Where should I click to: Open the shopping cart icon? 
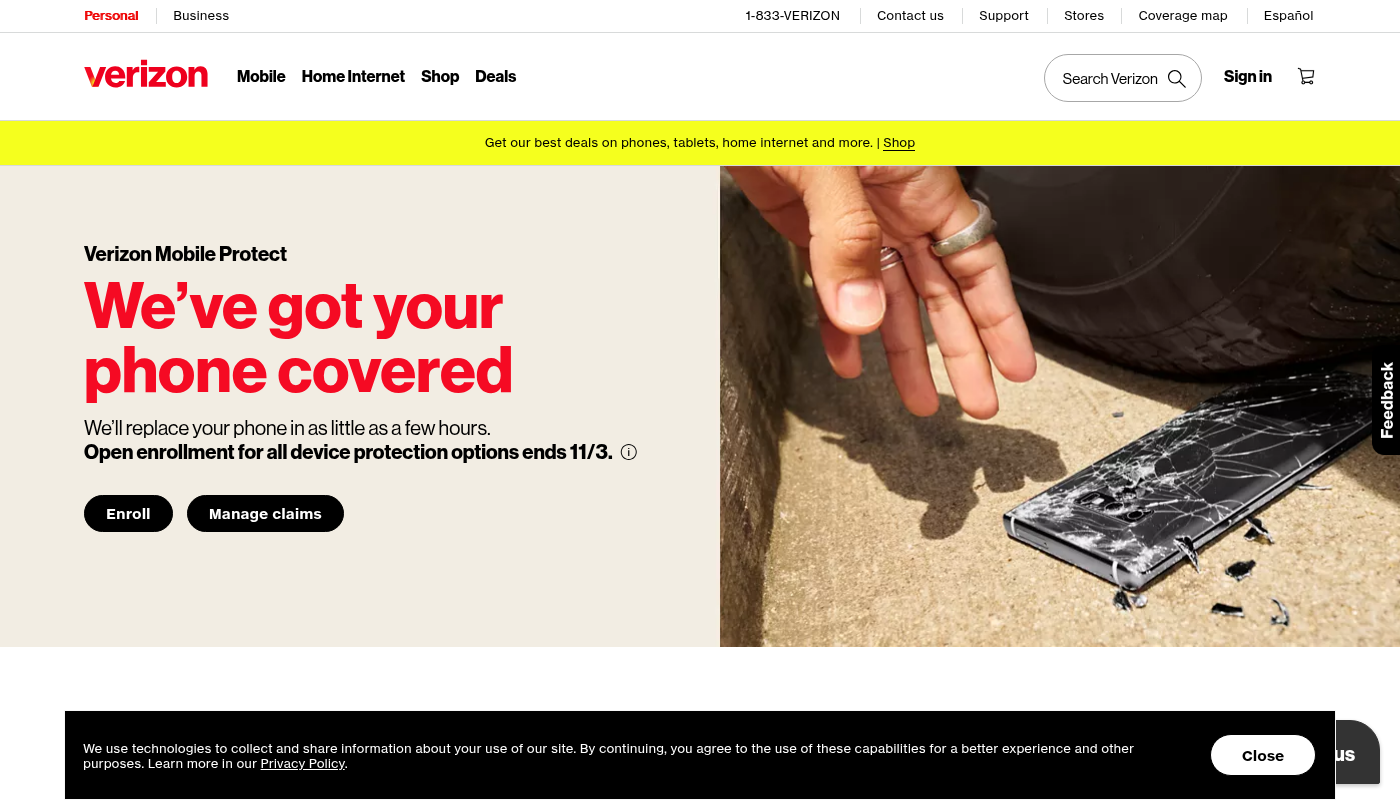pos(1306,76)
